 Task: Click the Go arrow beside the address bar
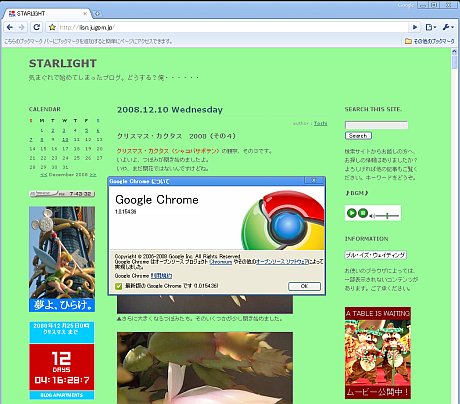coord(415,27)
